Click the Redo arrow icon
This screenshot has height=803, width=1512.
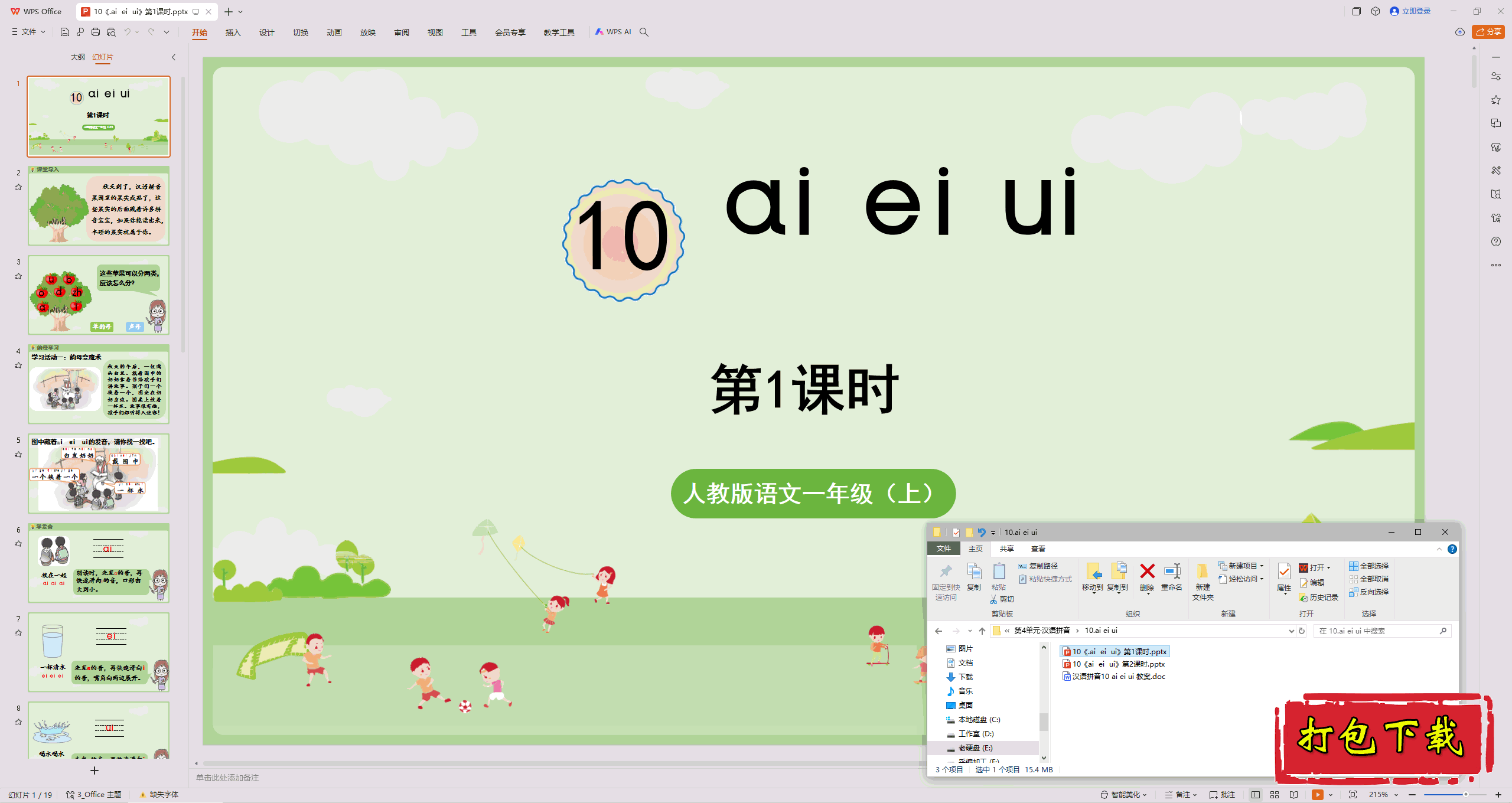pos(151,32)
